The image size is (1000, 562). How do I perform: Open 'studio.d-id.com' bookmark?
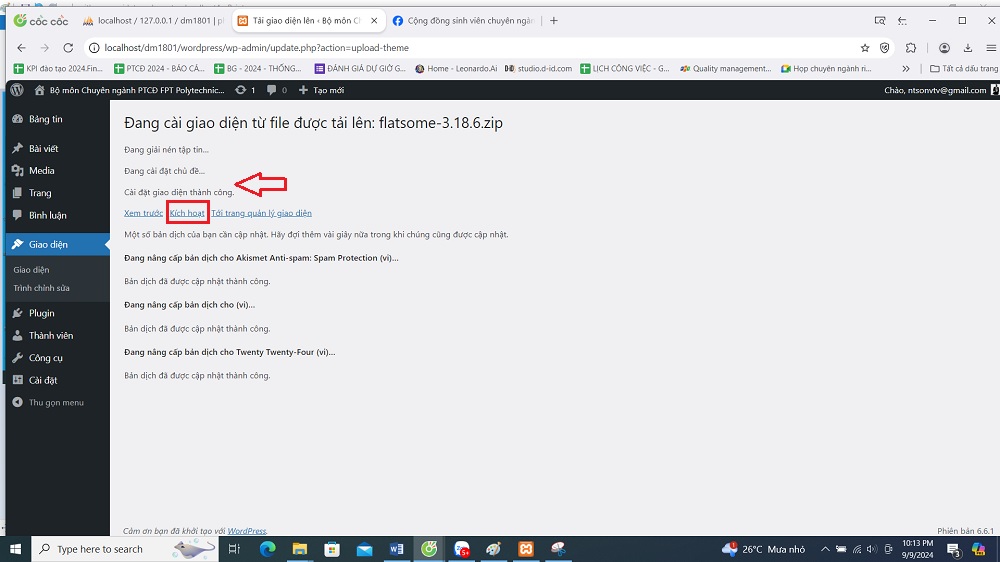[538, 68]
